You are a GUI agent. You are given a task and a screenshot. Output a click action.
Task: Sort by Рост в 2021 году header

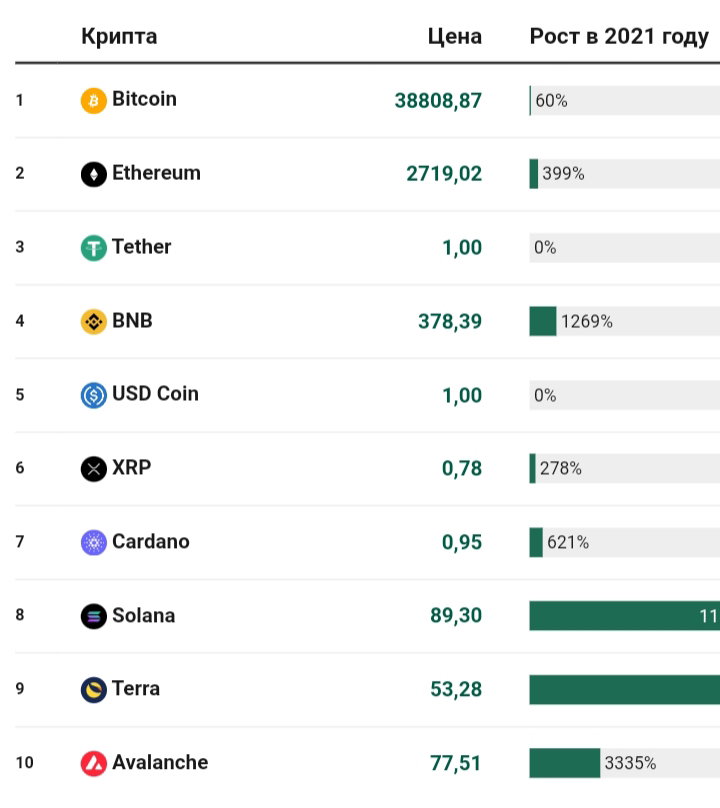tap(619, 37)
